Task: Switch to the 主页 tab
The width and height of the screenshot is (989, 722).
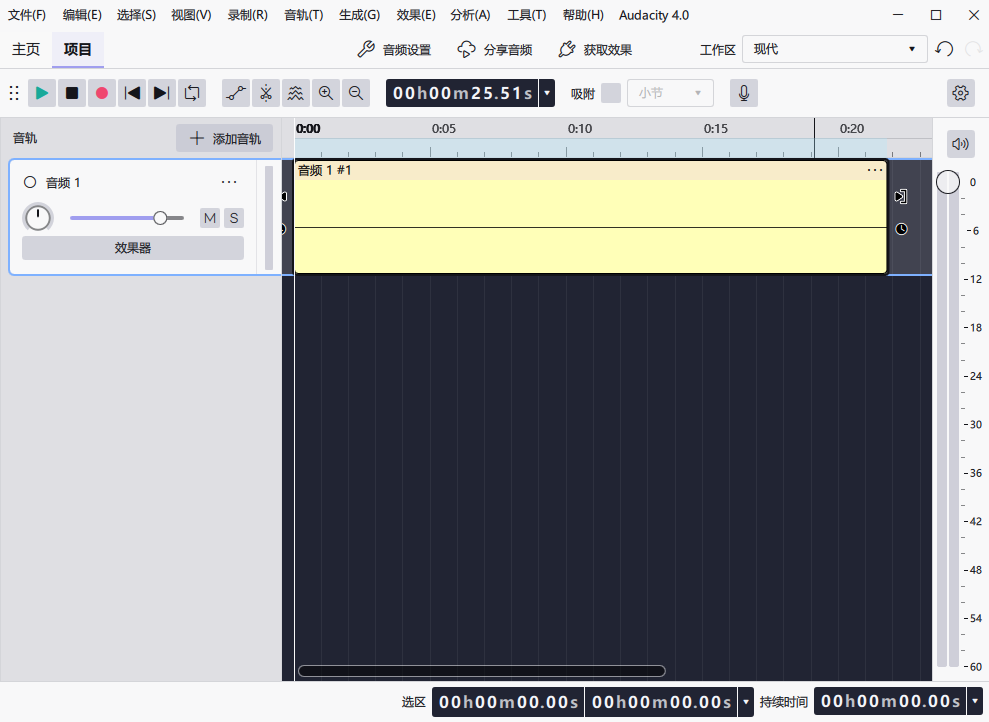Action: (26, 49)
